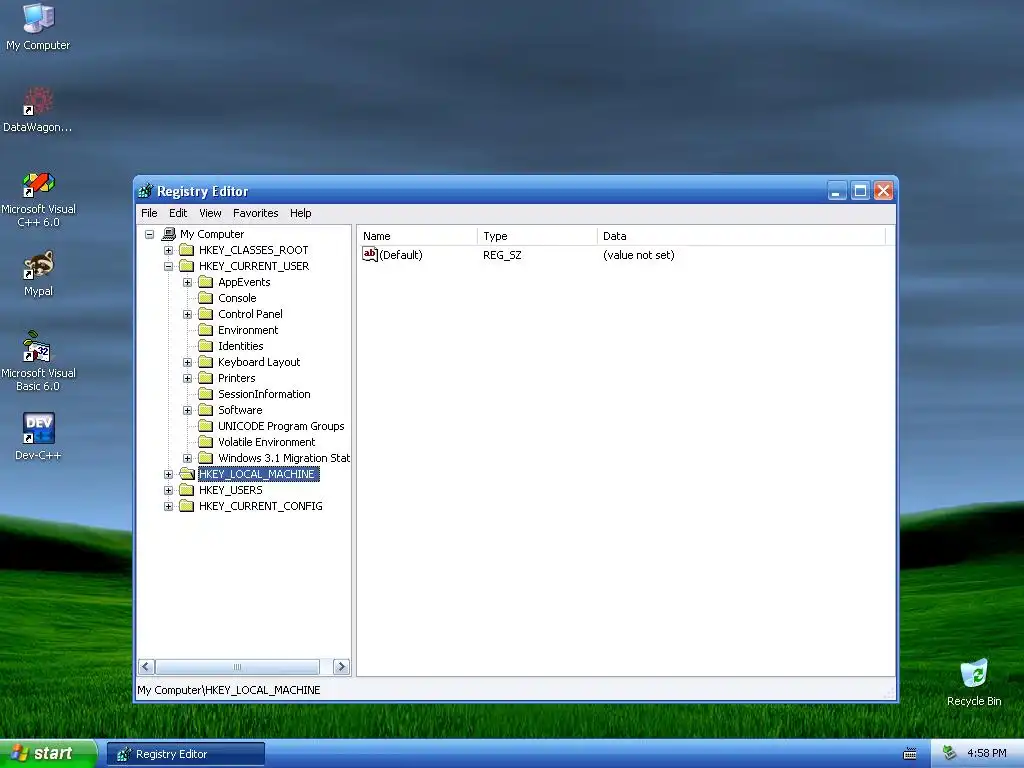1024x768 pixels.
Task: Select the (Default) value name
Action: click(x=401, y=255)
